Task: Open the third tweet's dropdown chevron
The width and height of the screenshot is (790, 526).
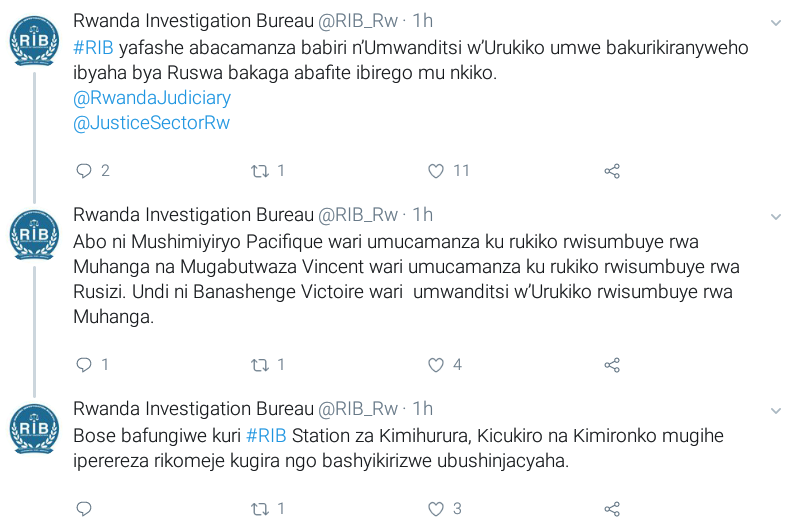Action: point(775,411)
